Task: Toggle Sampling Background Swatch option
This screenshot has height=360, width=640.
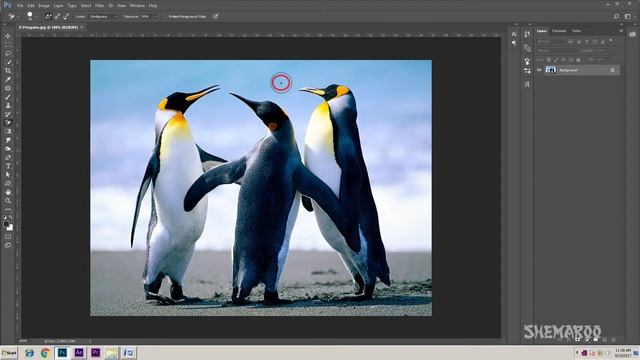Action: click(x=66, y=16)
